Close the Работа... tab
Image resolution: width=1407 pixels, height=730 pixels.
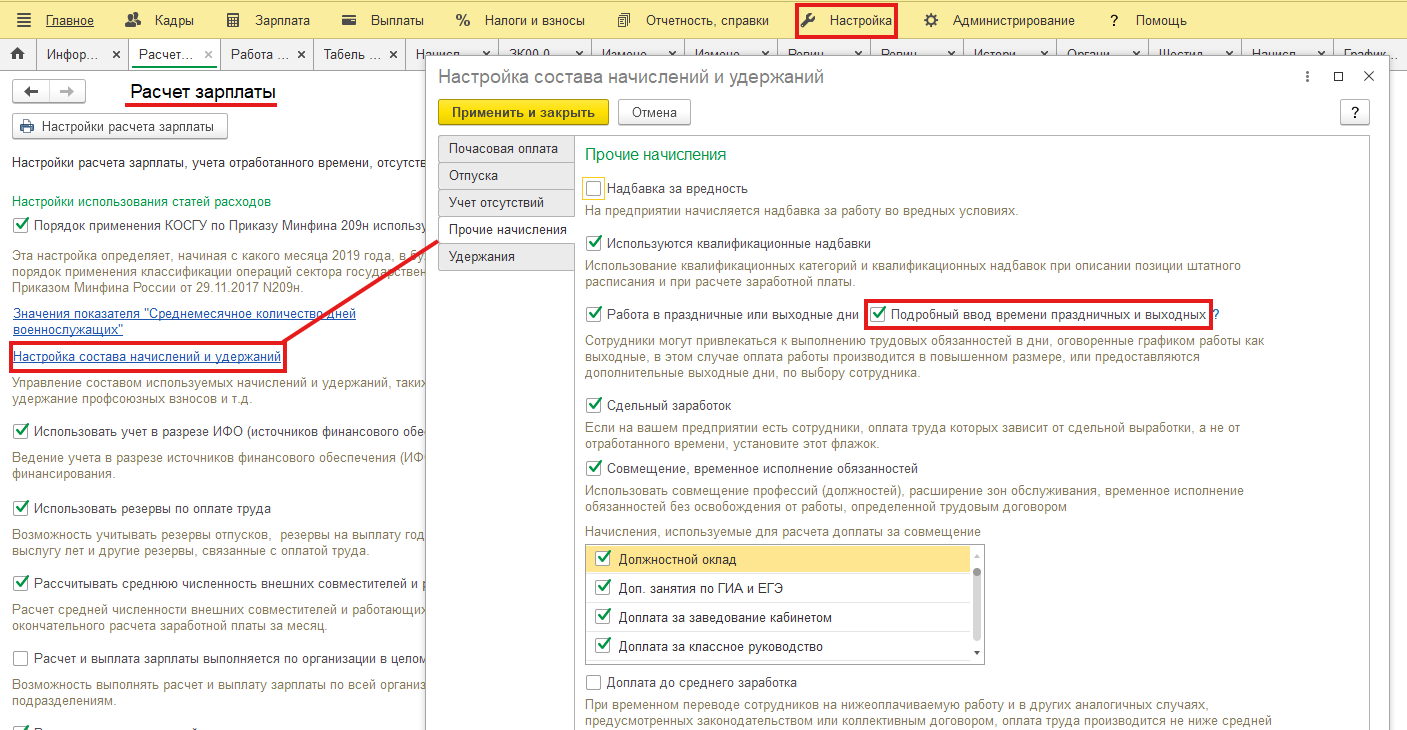(299, 55)
